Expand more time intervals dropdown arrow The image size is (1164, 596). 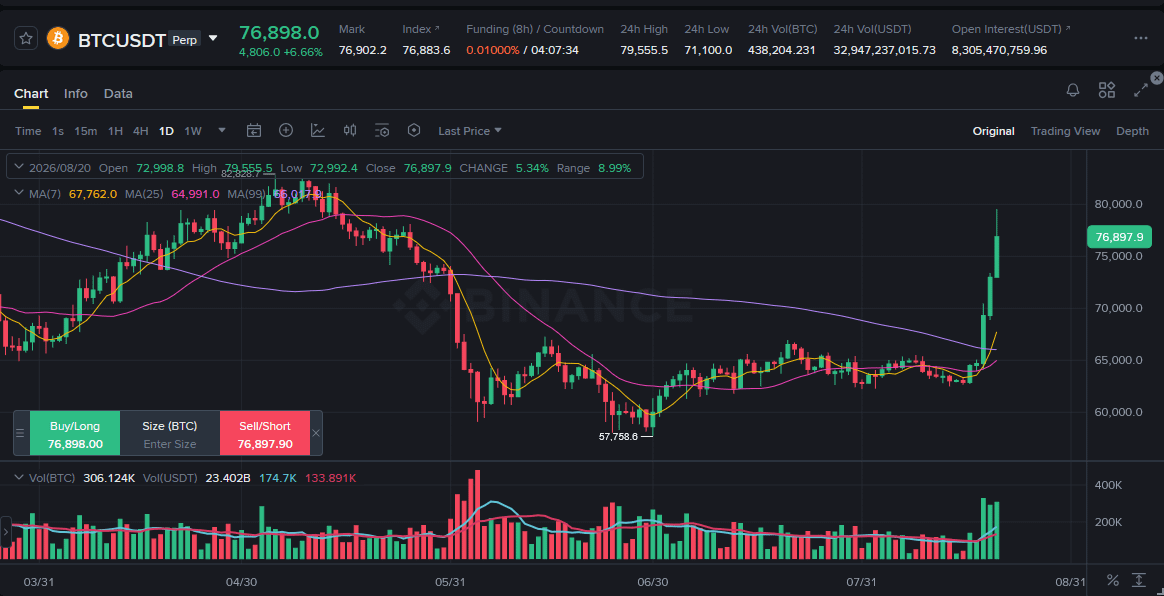(222, 131)
